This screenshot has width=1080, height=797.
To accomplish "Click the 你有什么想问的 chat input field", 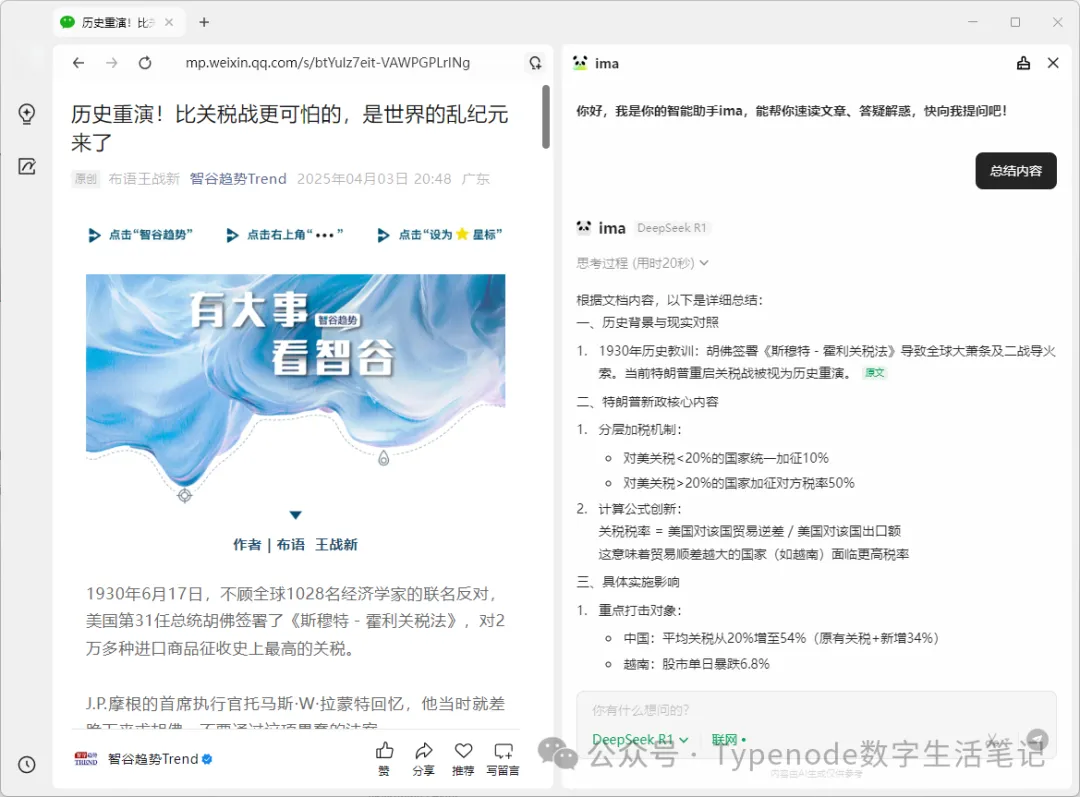I will [x=780, y=711].
